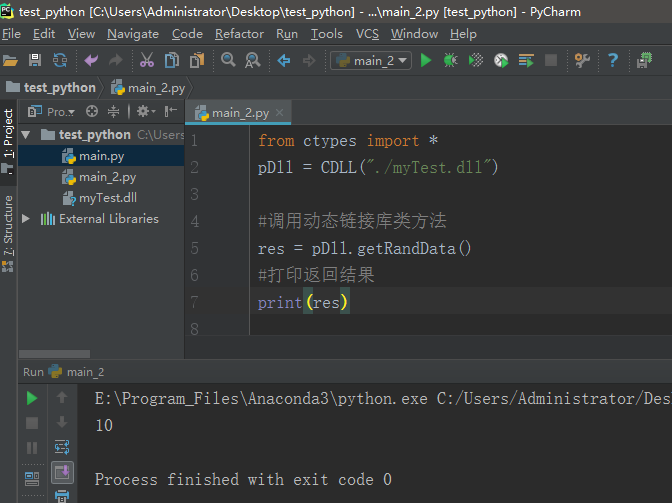Click the print icon in Run panel
The height and width of the screenshot is (503, 672).
click(x=62, y=497)
